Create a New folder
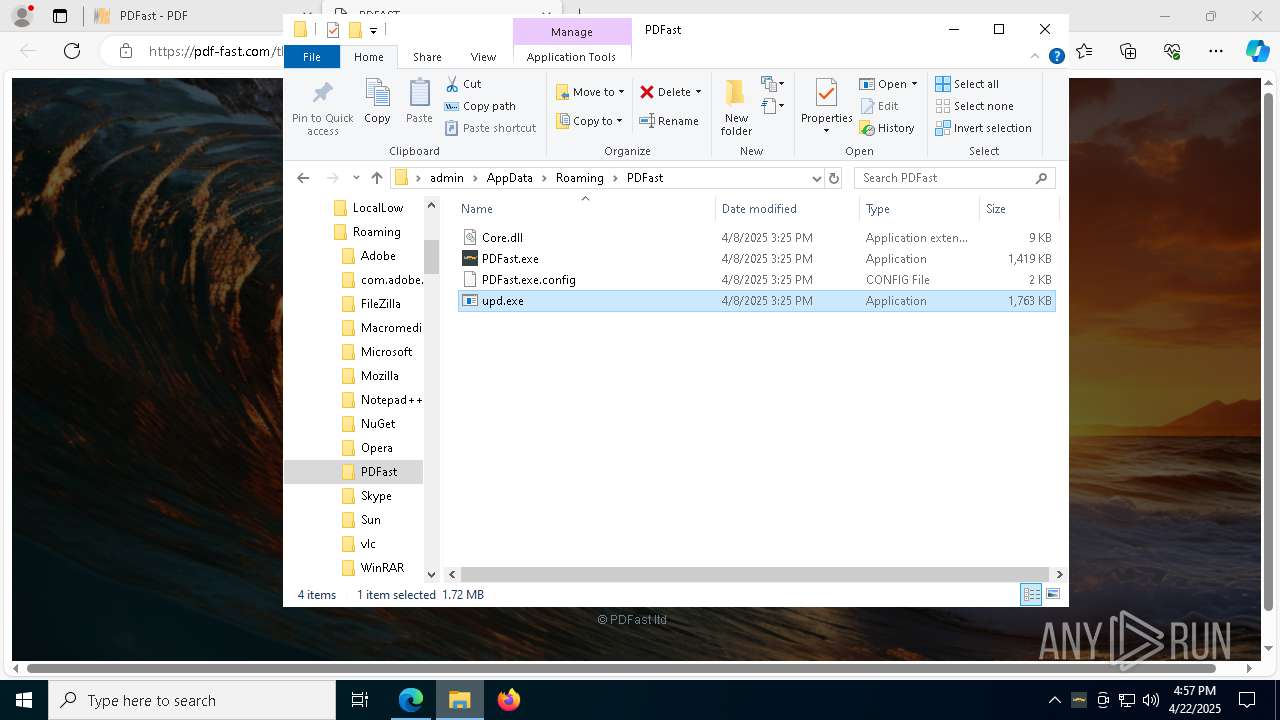 pos(736,107)
